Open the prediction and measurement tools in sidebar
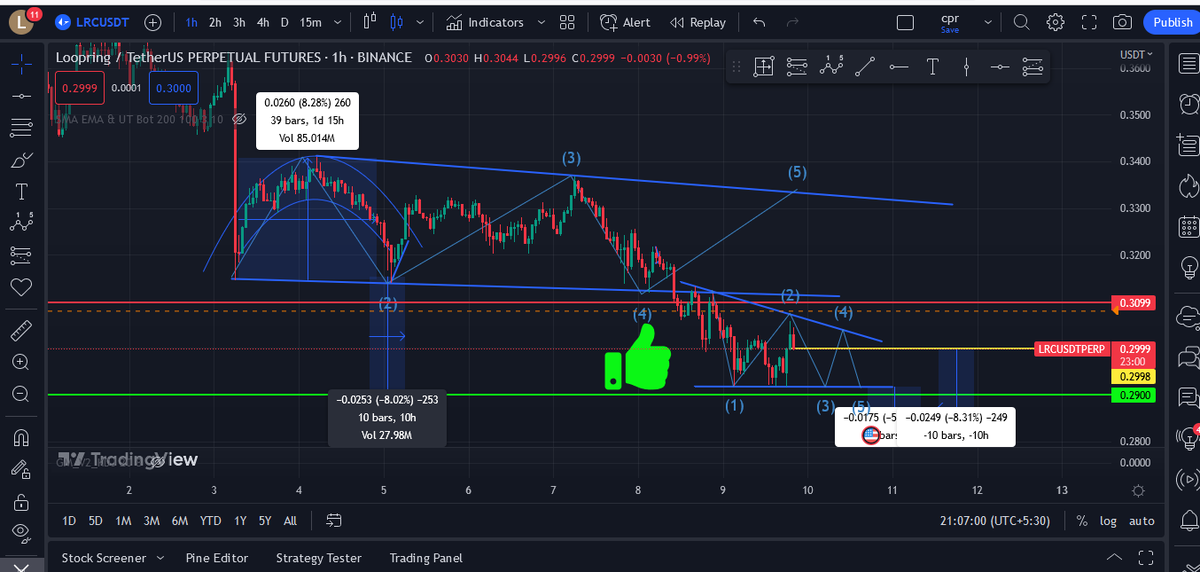The image size is (1200, 572). pyautogui.click(x=20, y=256)
